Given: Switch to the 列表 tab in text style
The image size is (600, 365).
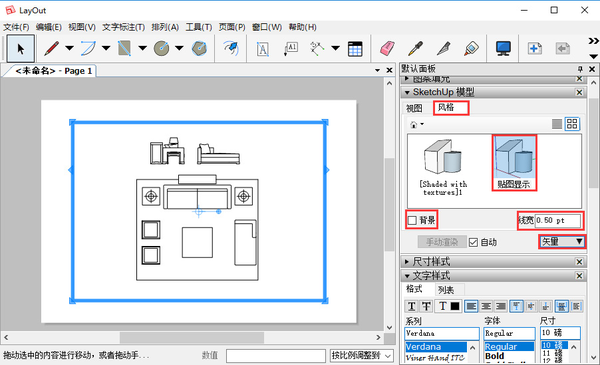Looking at the screenshot, I should pyautogui.click(x=446, y=290).
